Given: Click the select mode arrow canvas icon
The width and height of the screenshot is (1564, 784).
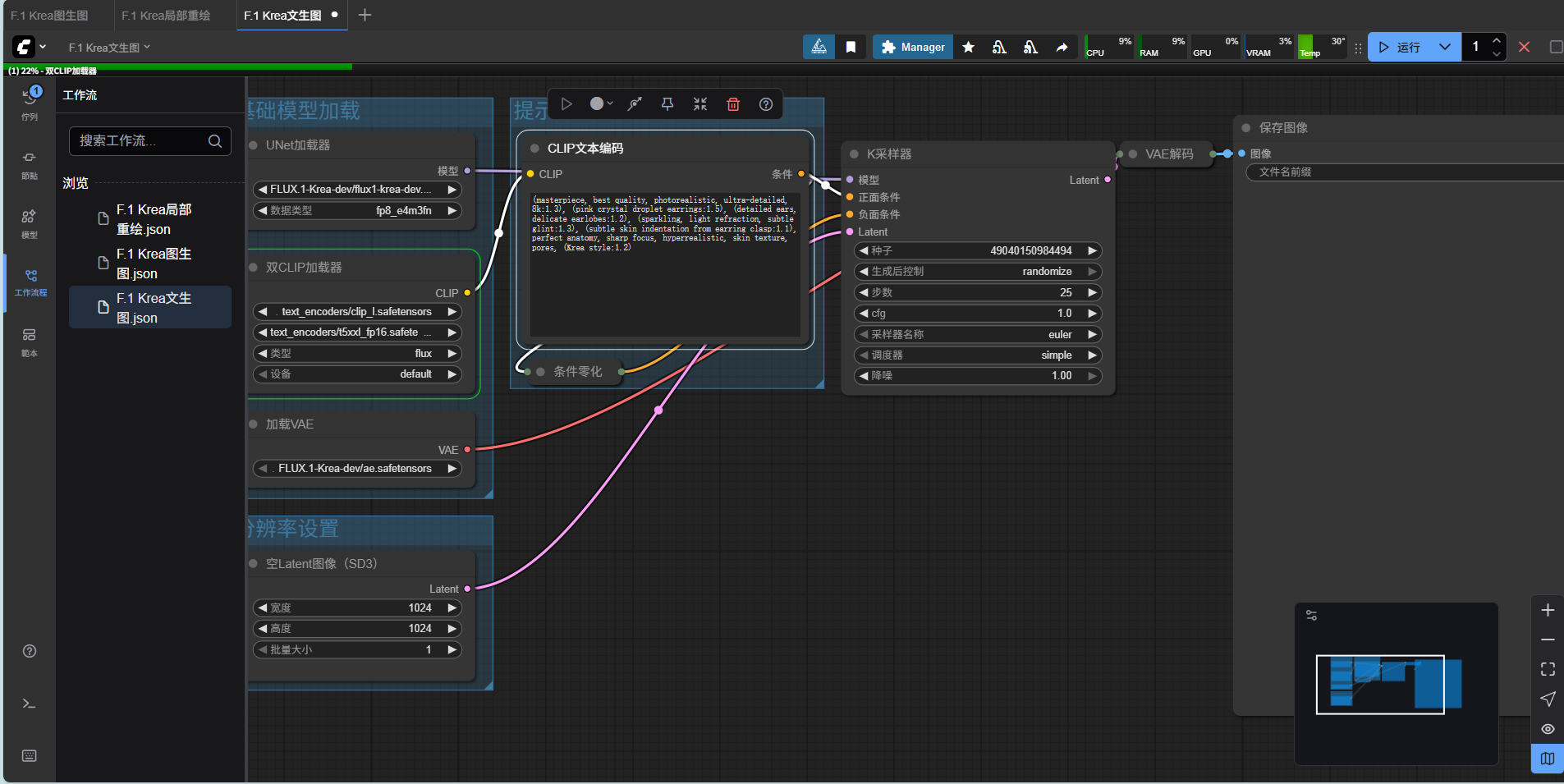Looking at the screenshot, I should 1548,699.
